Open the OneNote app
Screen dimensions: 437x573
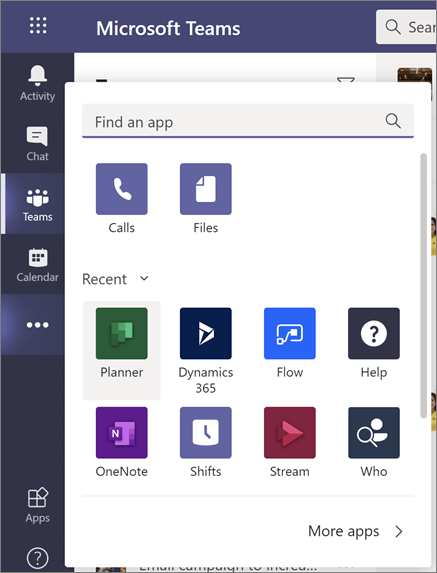[x=122, y=442]
